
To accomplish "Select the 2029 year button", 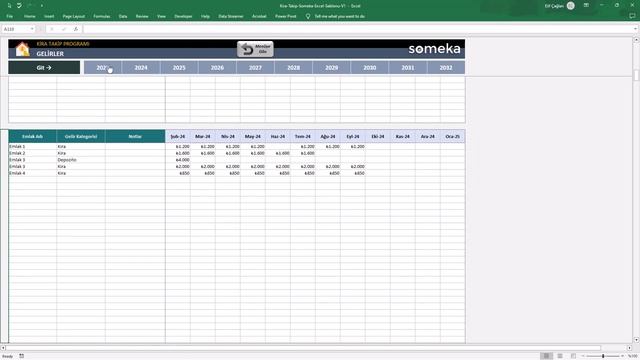I will point(331,68).
